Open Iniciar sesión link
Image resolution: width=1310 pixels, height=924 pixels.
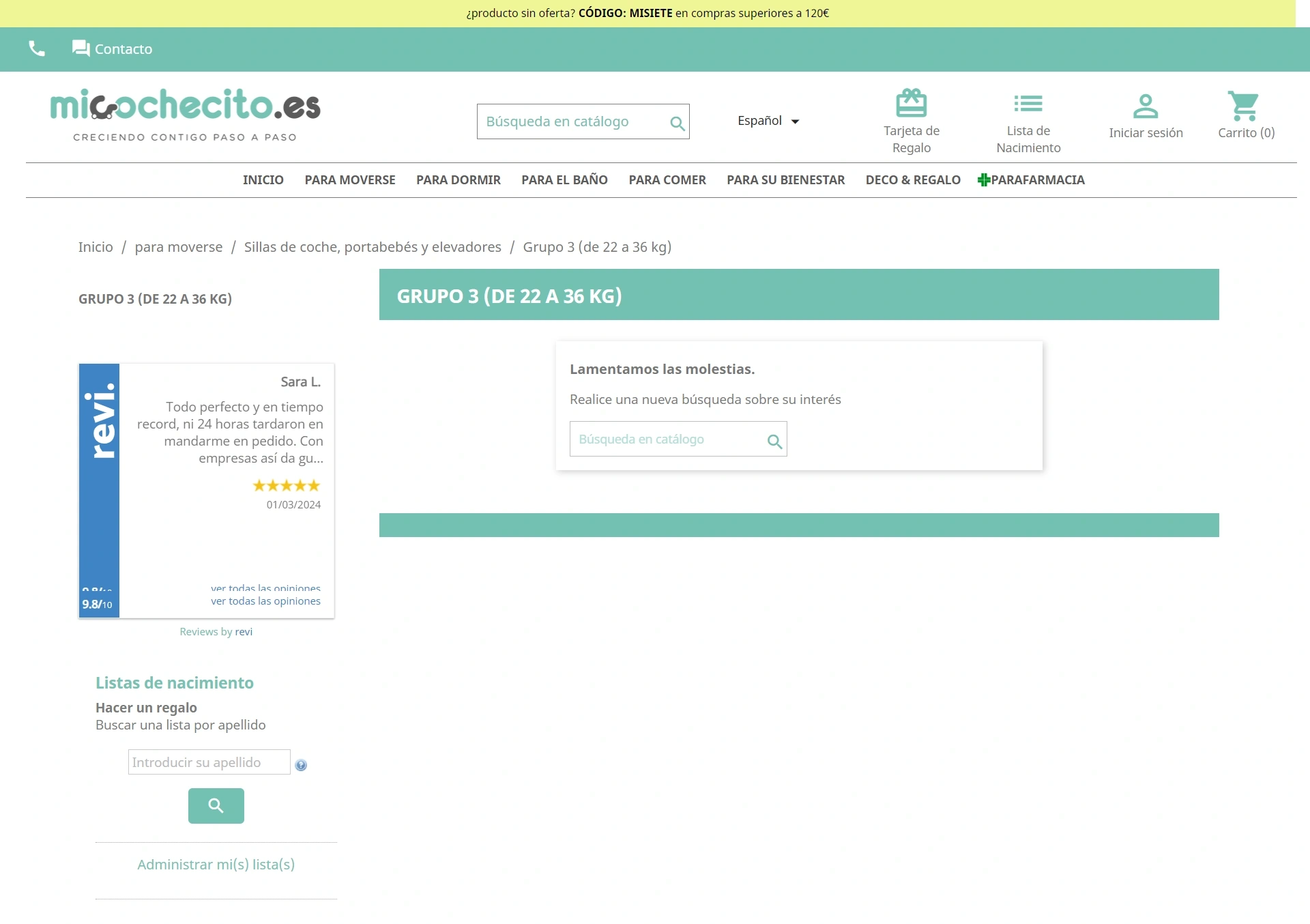tap(1146, 133)
